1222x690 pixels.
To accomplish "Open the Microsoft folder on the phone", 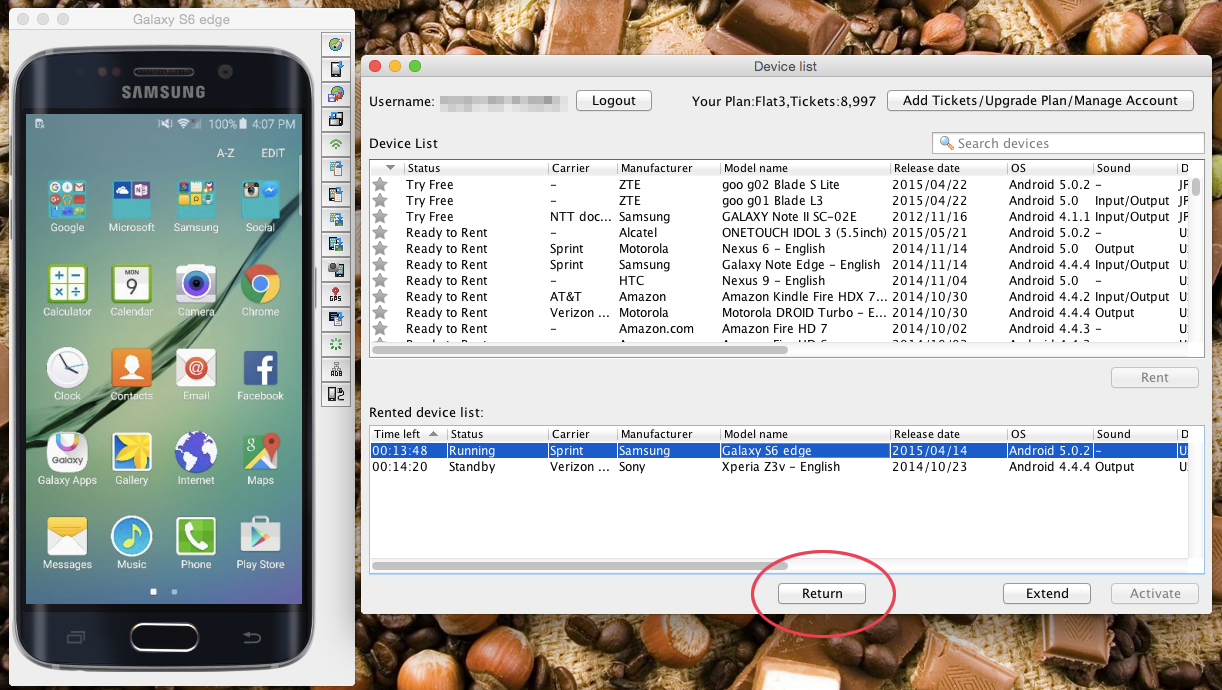I will pos(132,206).
